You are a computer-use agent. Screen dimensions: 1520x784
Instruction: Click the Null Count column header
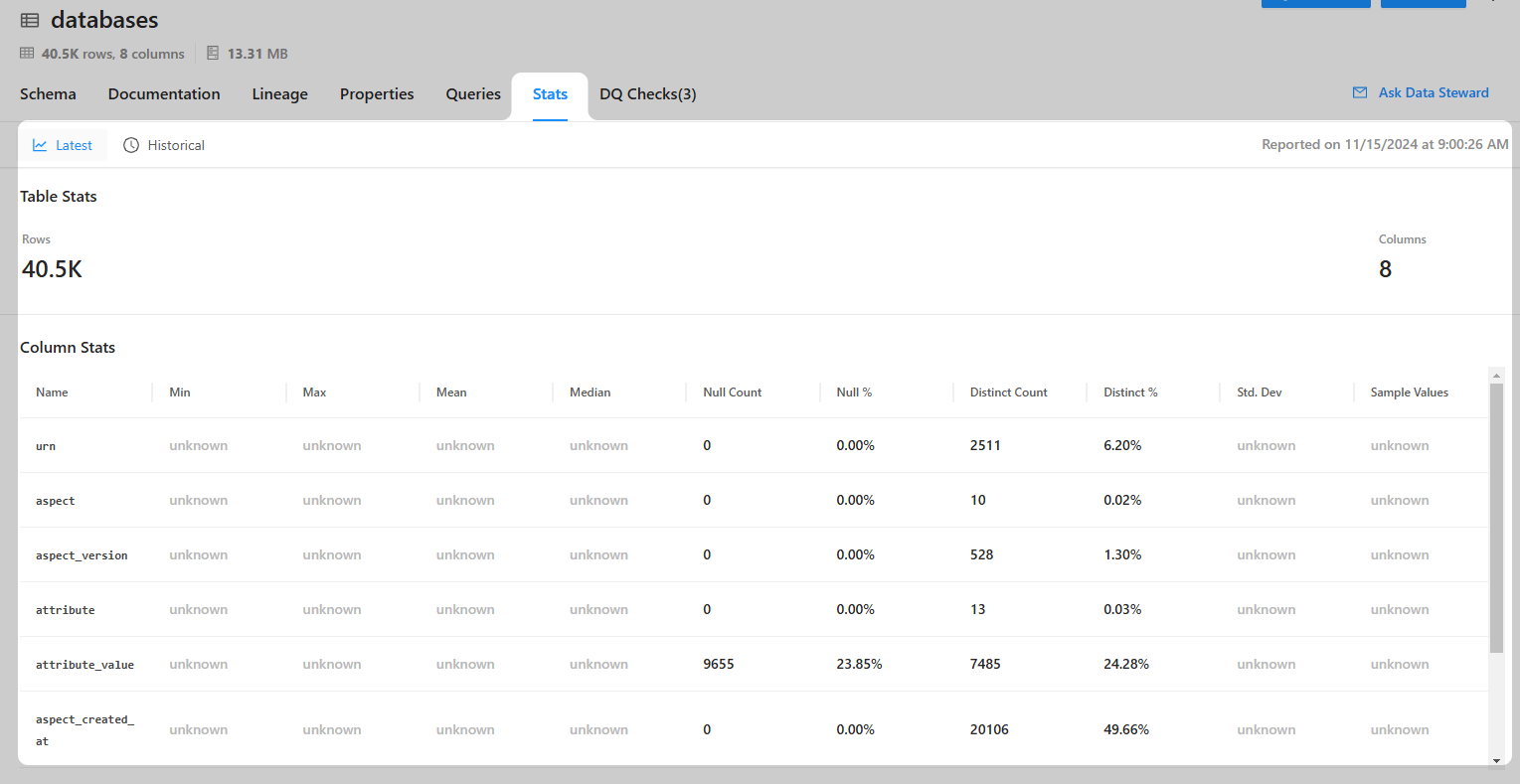pos(732,392)
